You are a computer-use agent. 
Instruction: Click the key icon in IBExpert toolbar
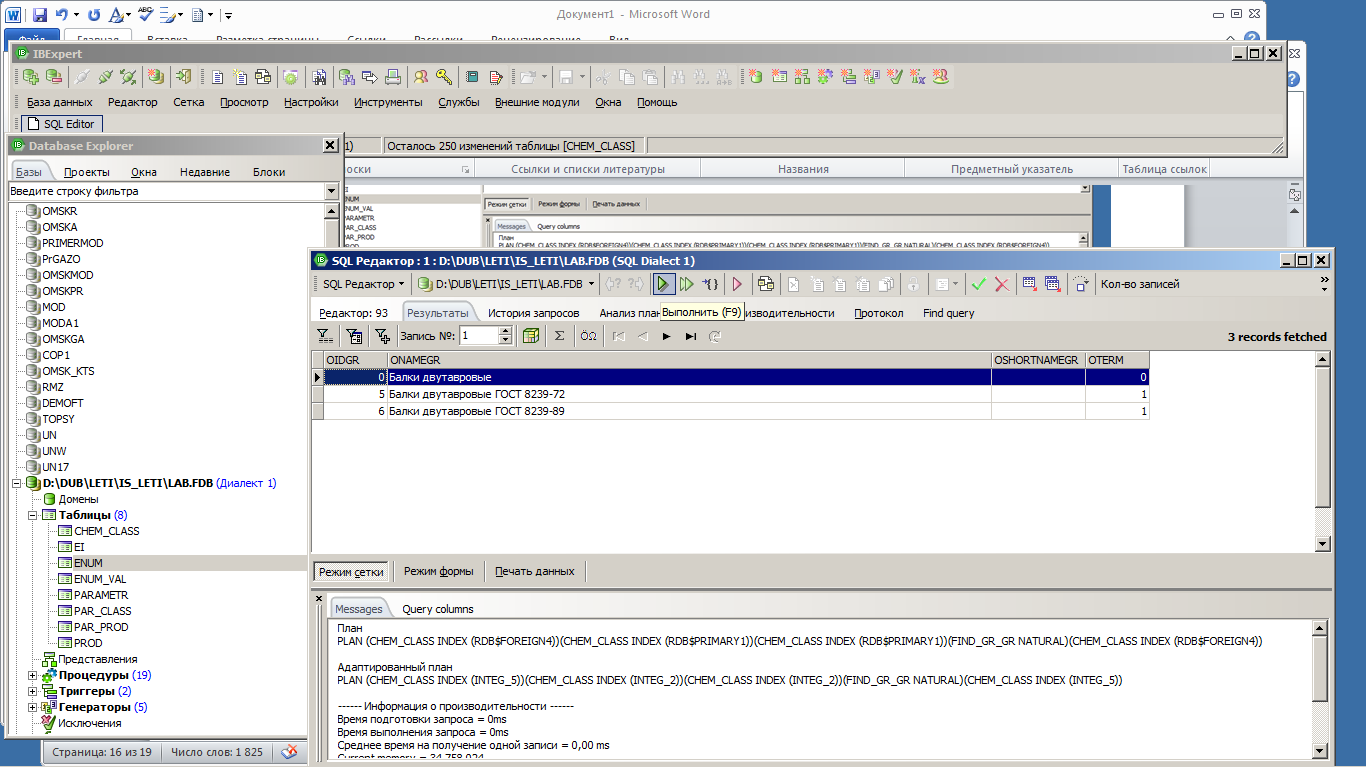point(443,76)
